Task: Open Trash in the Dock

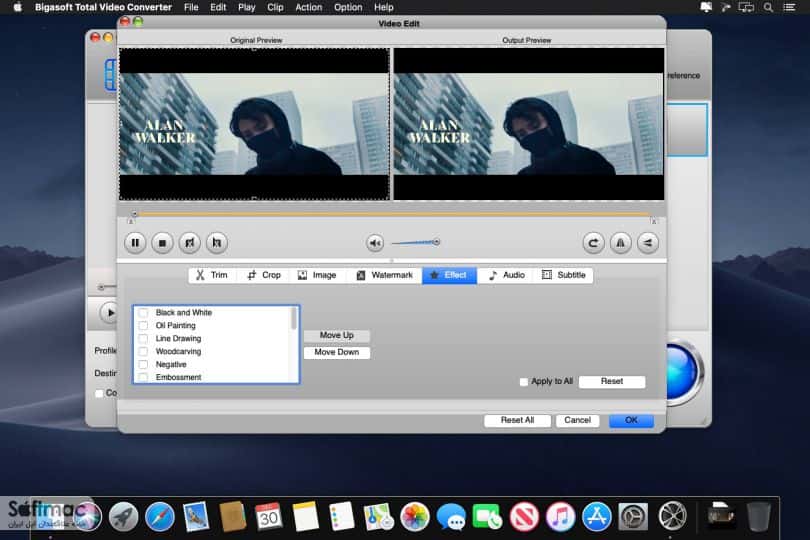Action: (x=758, y=516)
